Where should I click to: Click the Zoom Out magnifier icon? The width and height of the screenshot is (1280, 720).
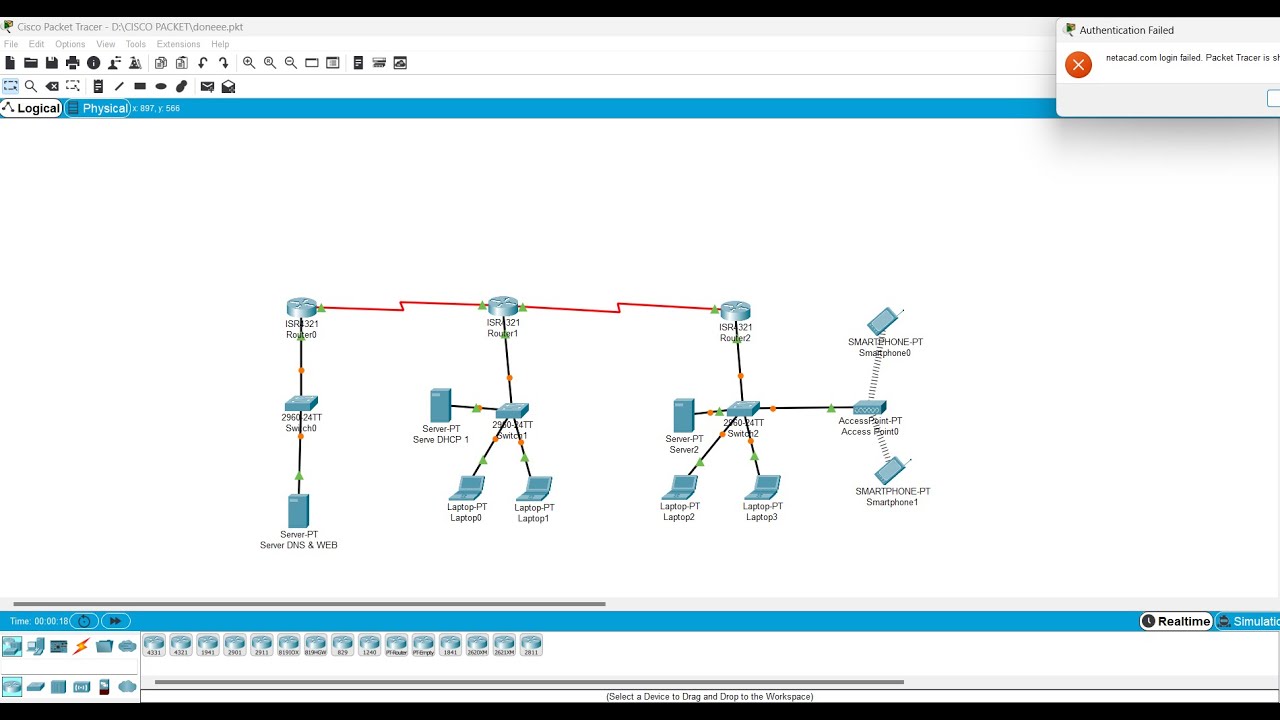click(291, 63)
